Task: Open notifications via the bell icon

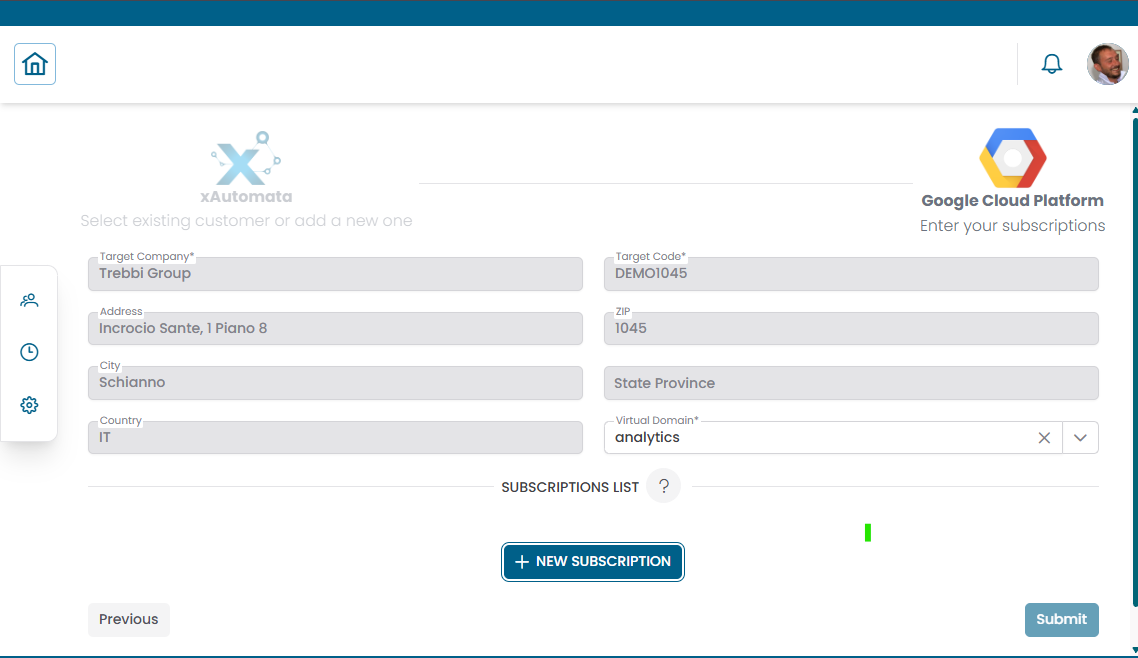Action: coord(1051,63)
